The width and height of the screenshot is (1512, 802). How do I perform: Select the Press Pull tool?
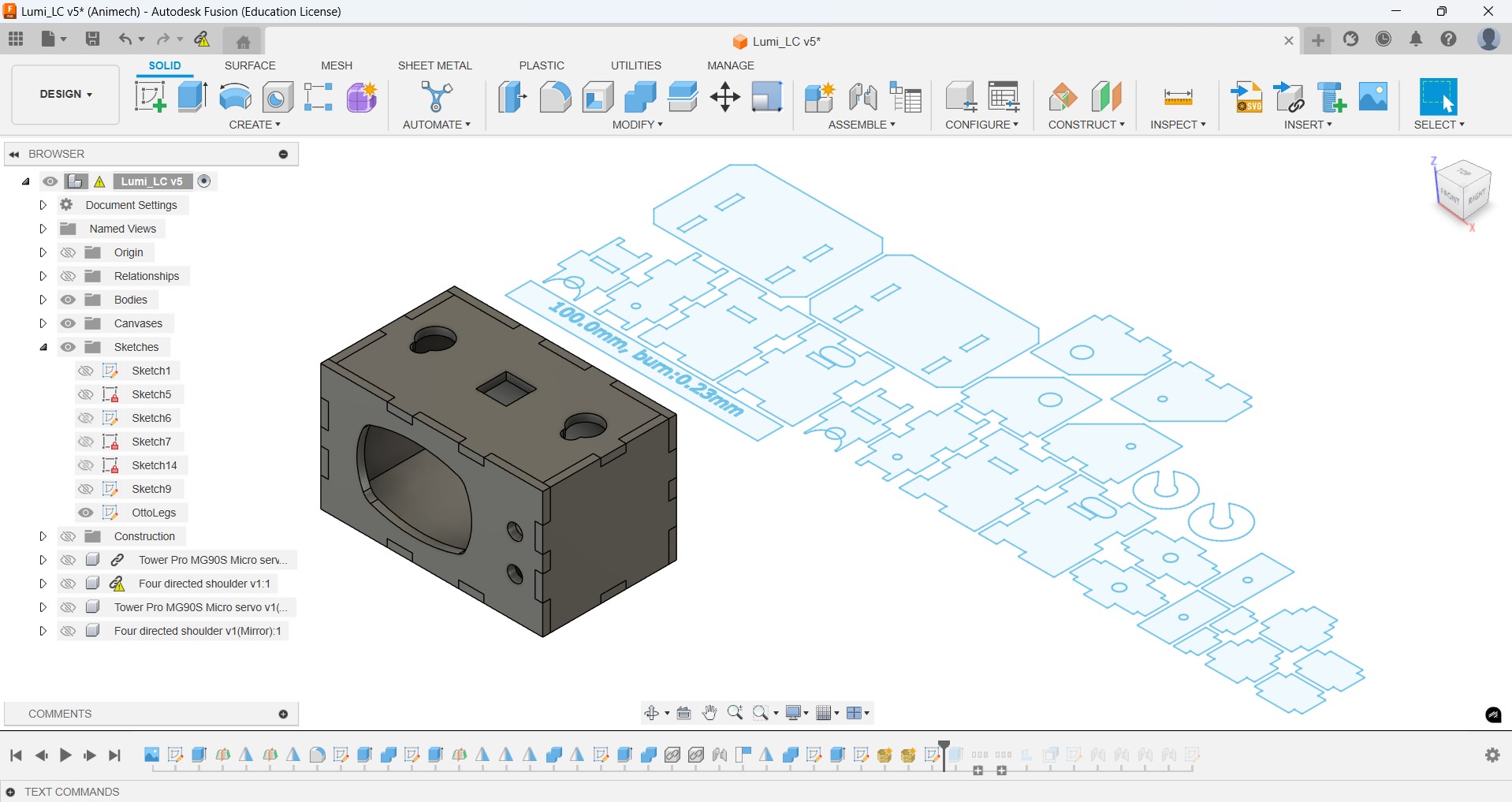[x=512, y=97]
